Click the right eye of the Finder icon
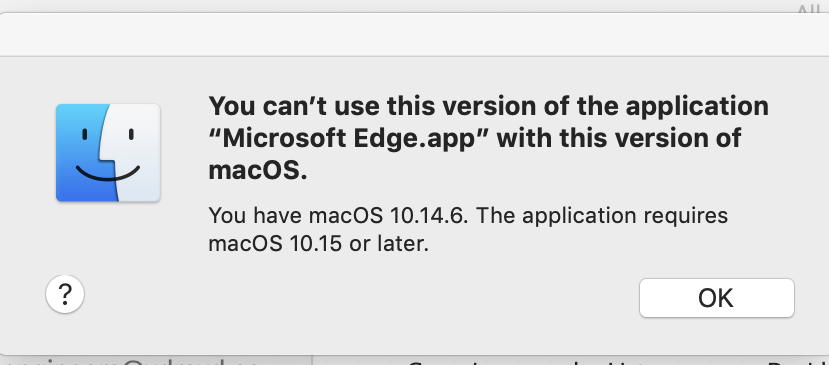829x365 pixels. 131,134
